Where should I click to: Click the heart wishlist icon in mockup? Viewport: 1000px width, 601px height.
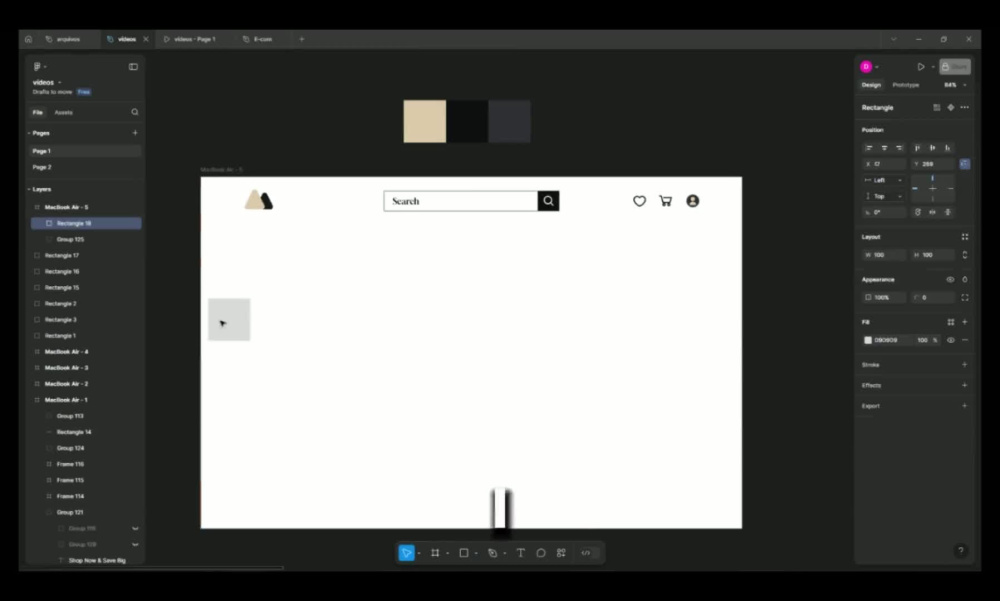[x=640, y=201]
